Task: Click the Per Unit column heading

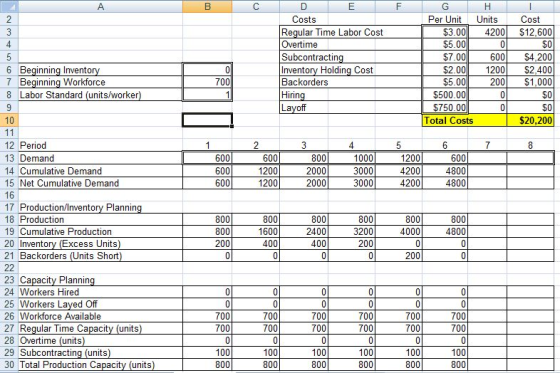Action: [x=445, y=19]
